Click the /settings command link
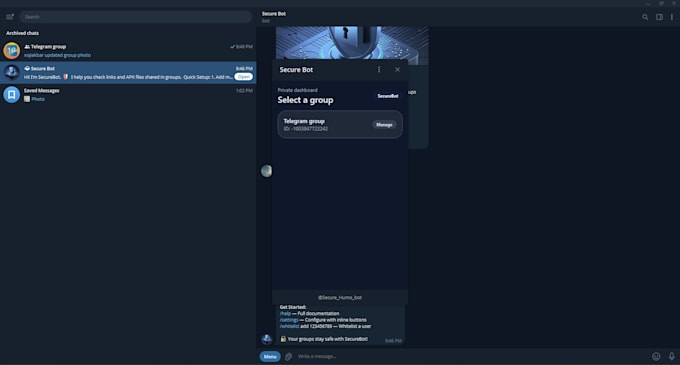Viewport: 680px width, 365px height. tap(289, 320)
